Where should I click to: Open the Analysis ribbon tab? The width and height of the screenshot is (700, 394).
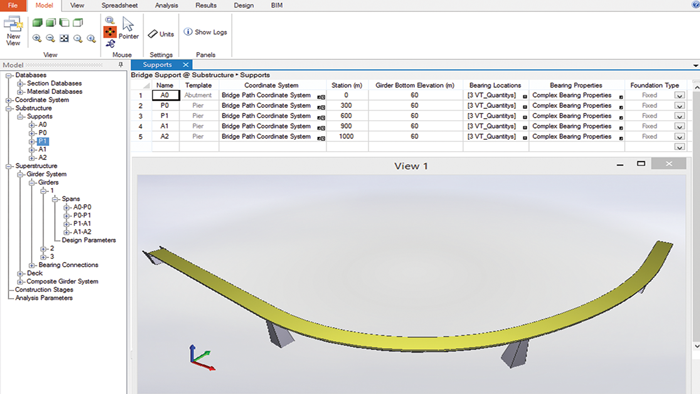(166, 5)
